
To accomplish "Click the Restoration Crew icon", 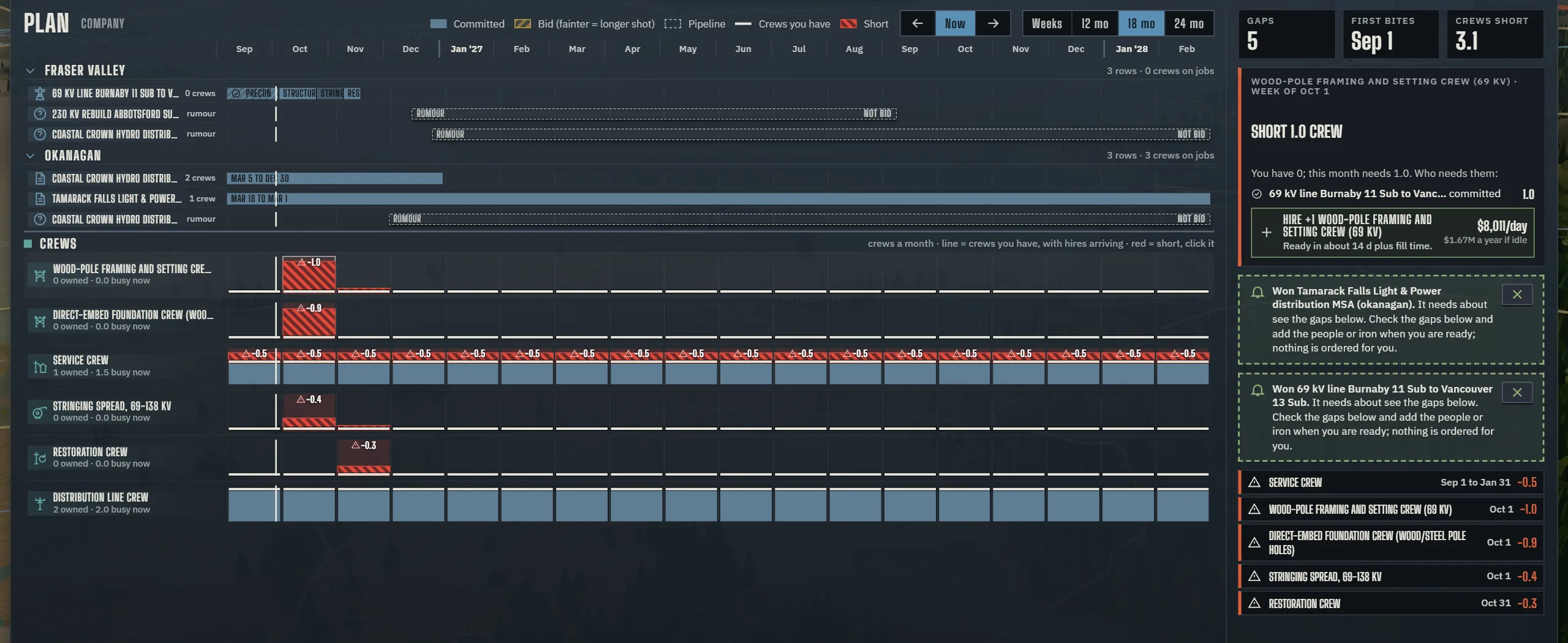I will click(x=40, y=458).
